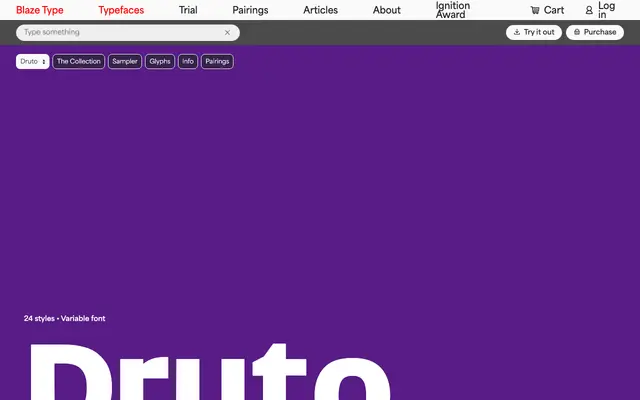
Task: Open the Articles page
Action: pyautogui.click(x=320, y=10)
